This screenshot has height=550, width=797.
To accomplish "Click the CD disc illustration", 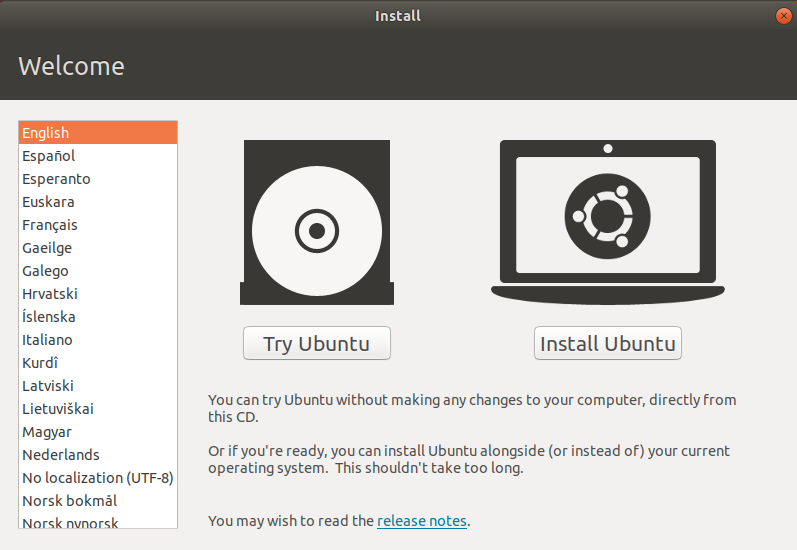I will pos(317,223).
